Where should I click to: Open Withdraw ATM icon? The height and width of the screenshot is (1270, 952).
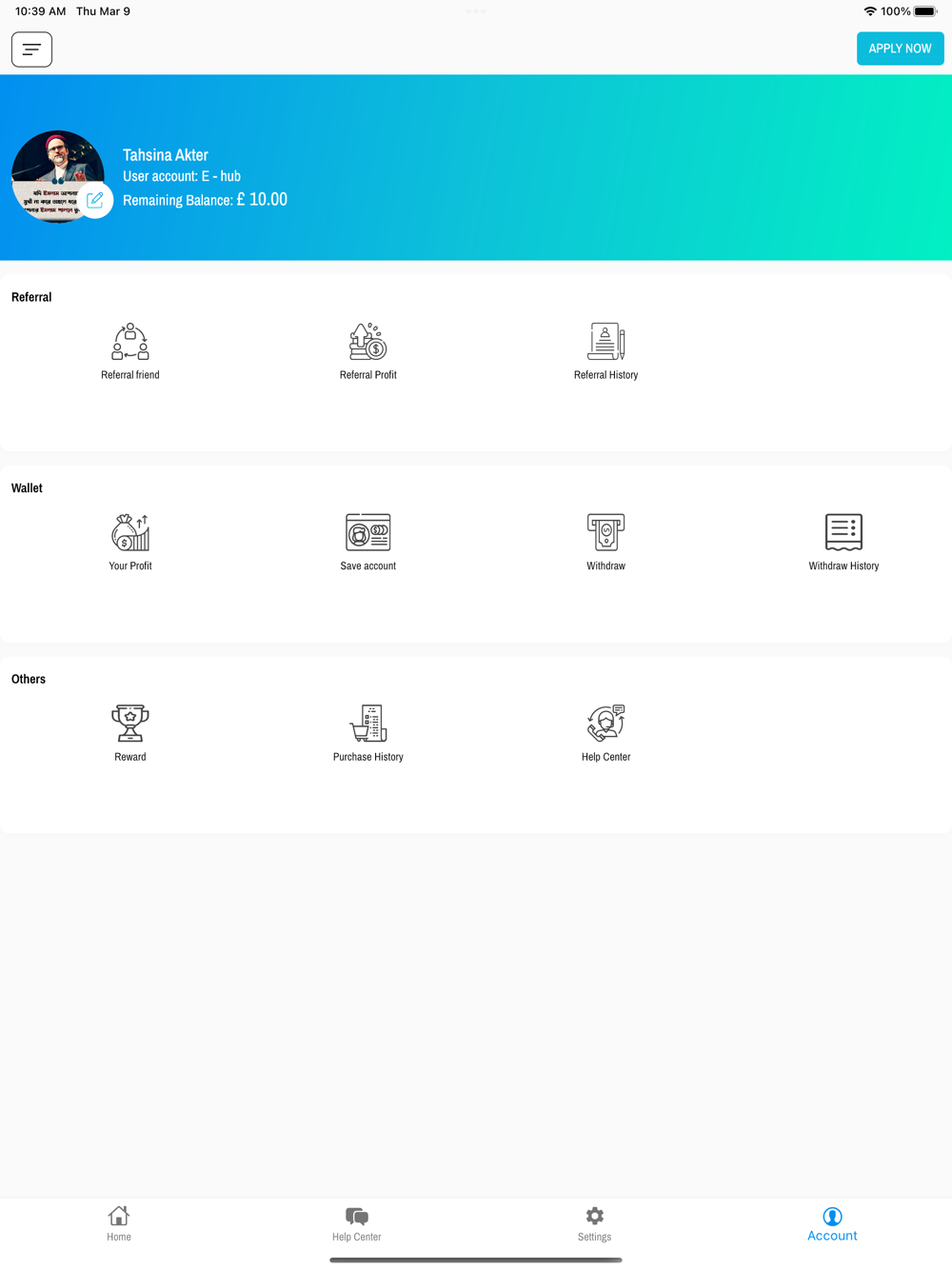click(x=606, y=532)
